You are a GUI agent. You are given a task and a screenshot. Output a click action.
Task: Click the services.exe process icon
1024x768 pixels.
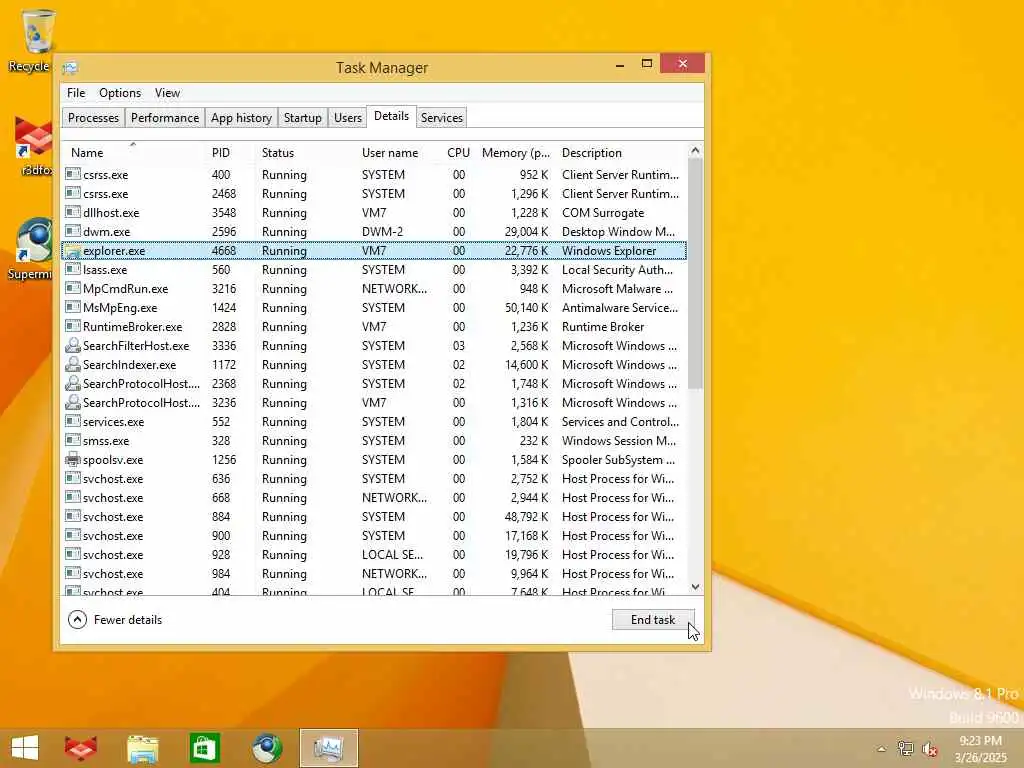(72, 421)
